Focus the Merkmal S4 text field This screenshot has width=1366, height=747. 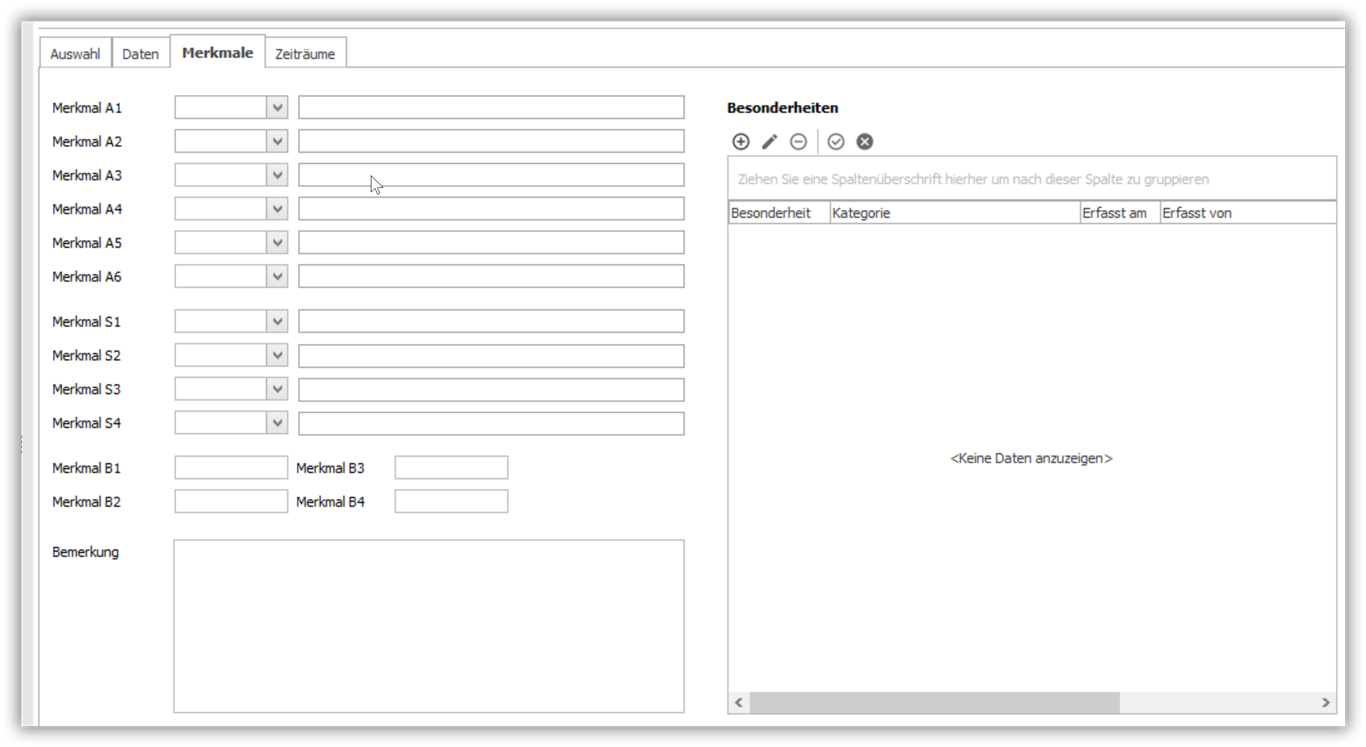click(491, 423)
